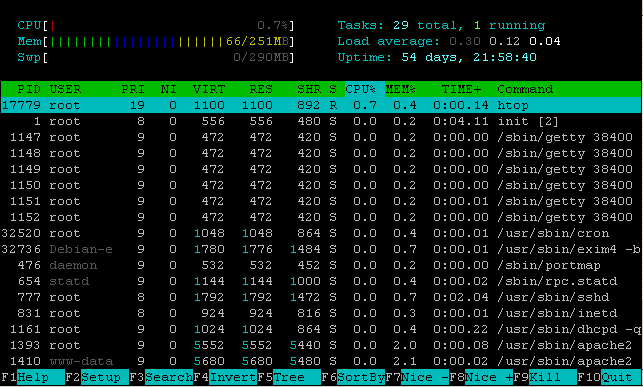
Task: Click F9 Kill to kill the process
Action: 545,377
